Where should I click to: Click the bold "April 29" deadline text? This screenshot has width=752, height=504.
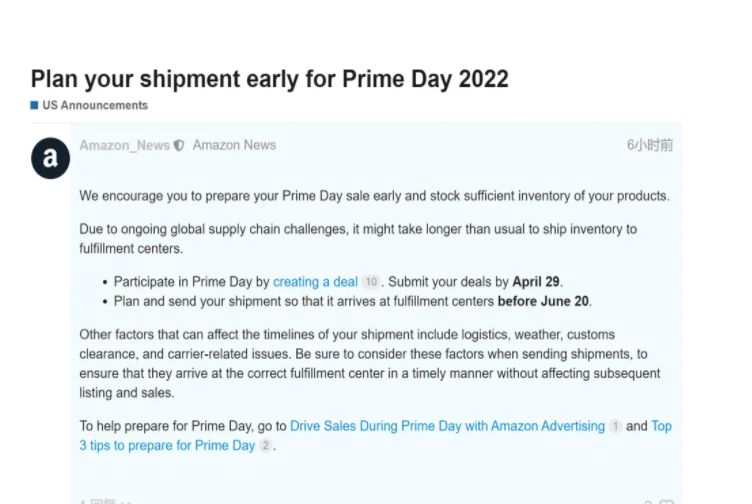536,282
